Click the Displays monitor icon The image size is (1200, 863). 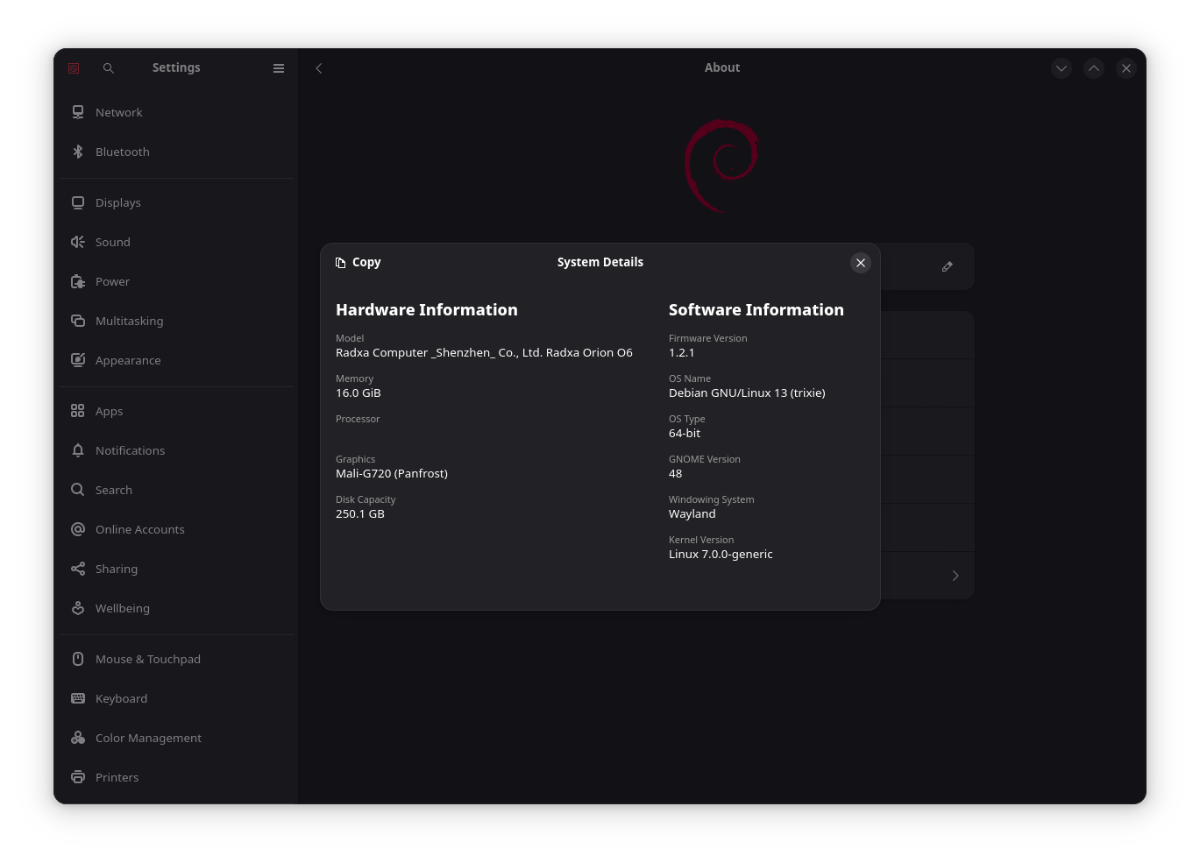[78, 202]
